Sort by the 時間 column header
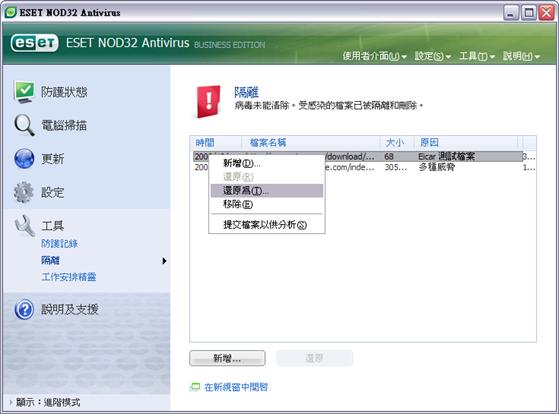Image resolution: width=559 pixels, height=414 pixels. click(216, 143)
